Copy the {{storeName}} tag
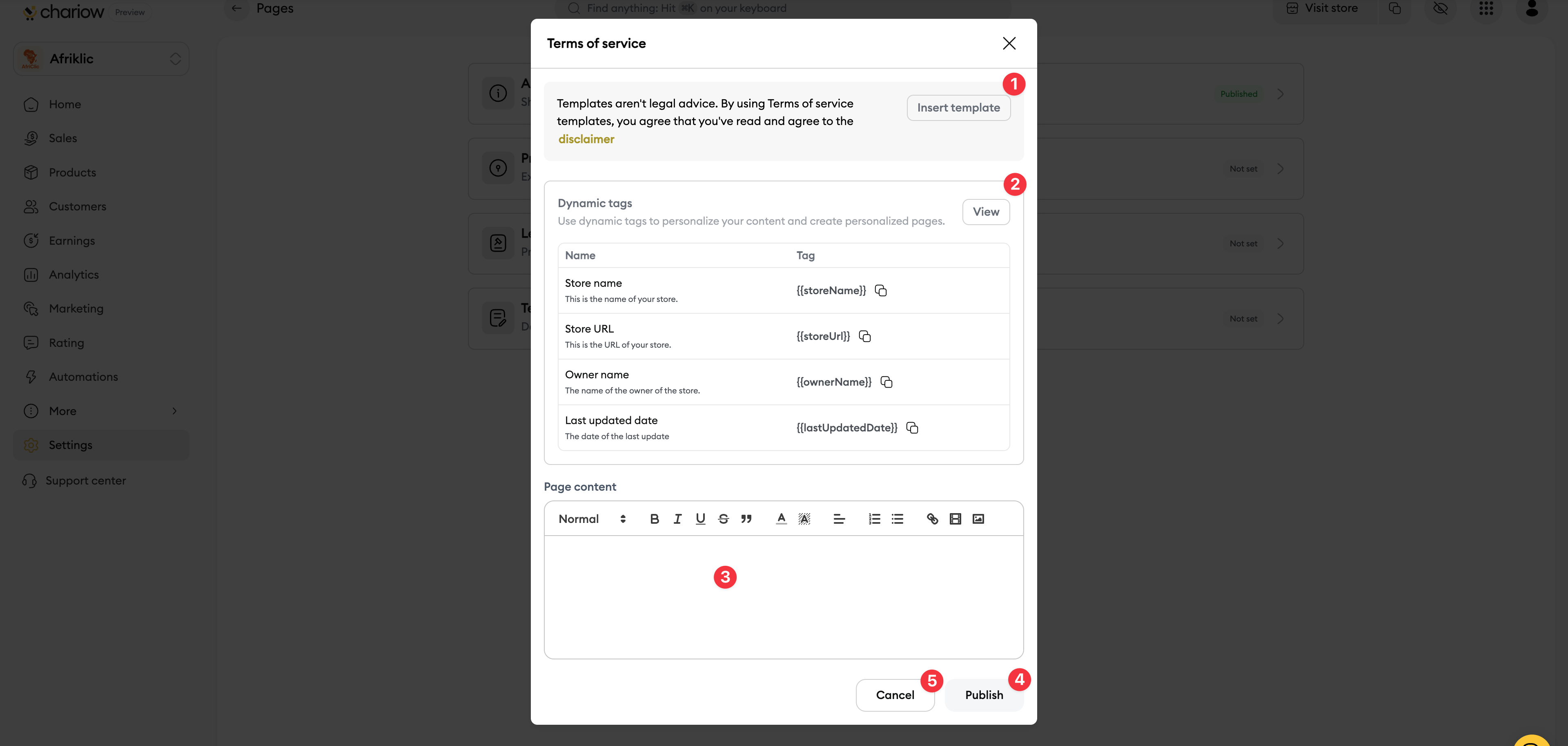 tap(881, 290)
